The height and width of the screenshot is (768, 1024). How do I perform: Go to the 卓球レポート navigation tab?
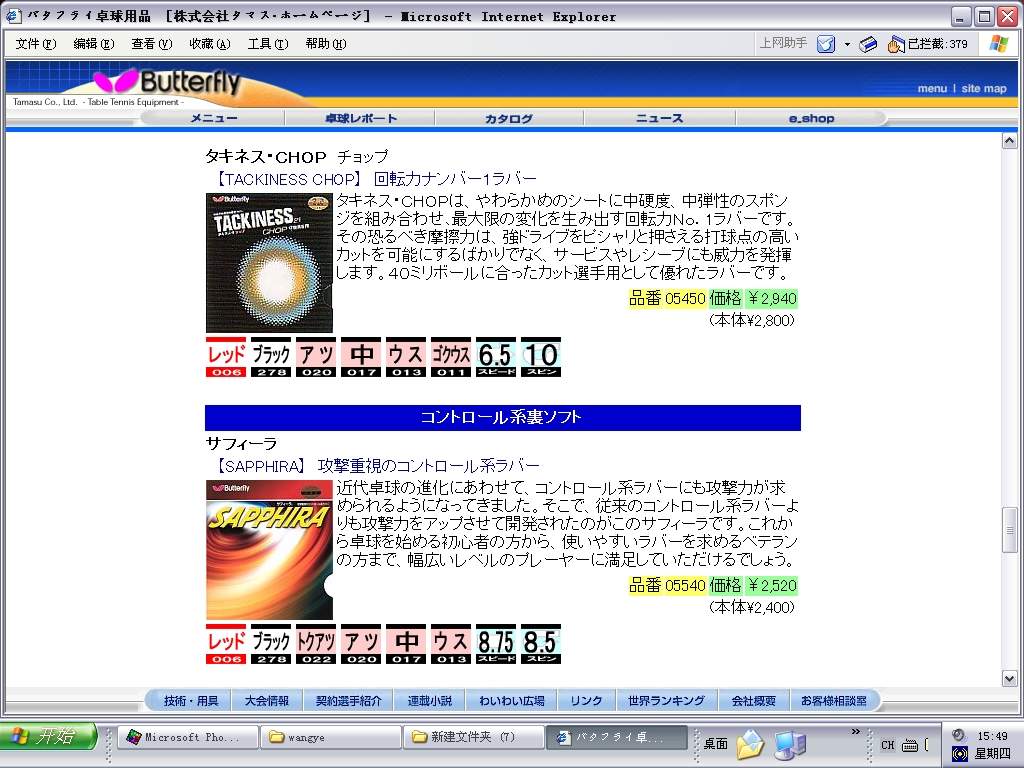[360, 118]
